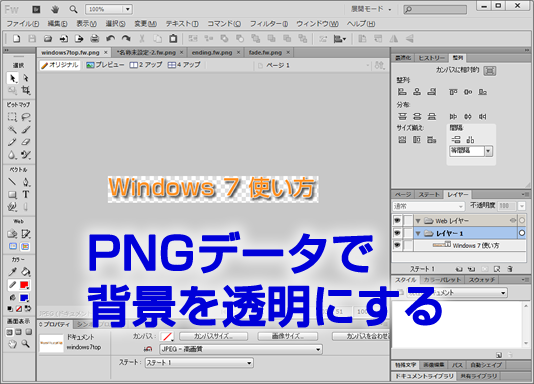Toggle lock column for Web レイヤー
Image resolution: width=534 pixels, height=384 pixels.
point(408,221)
